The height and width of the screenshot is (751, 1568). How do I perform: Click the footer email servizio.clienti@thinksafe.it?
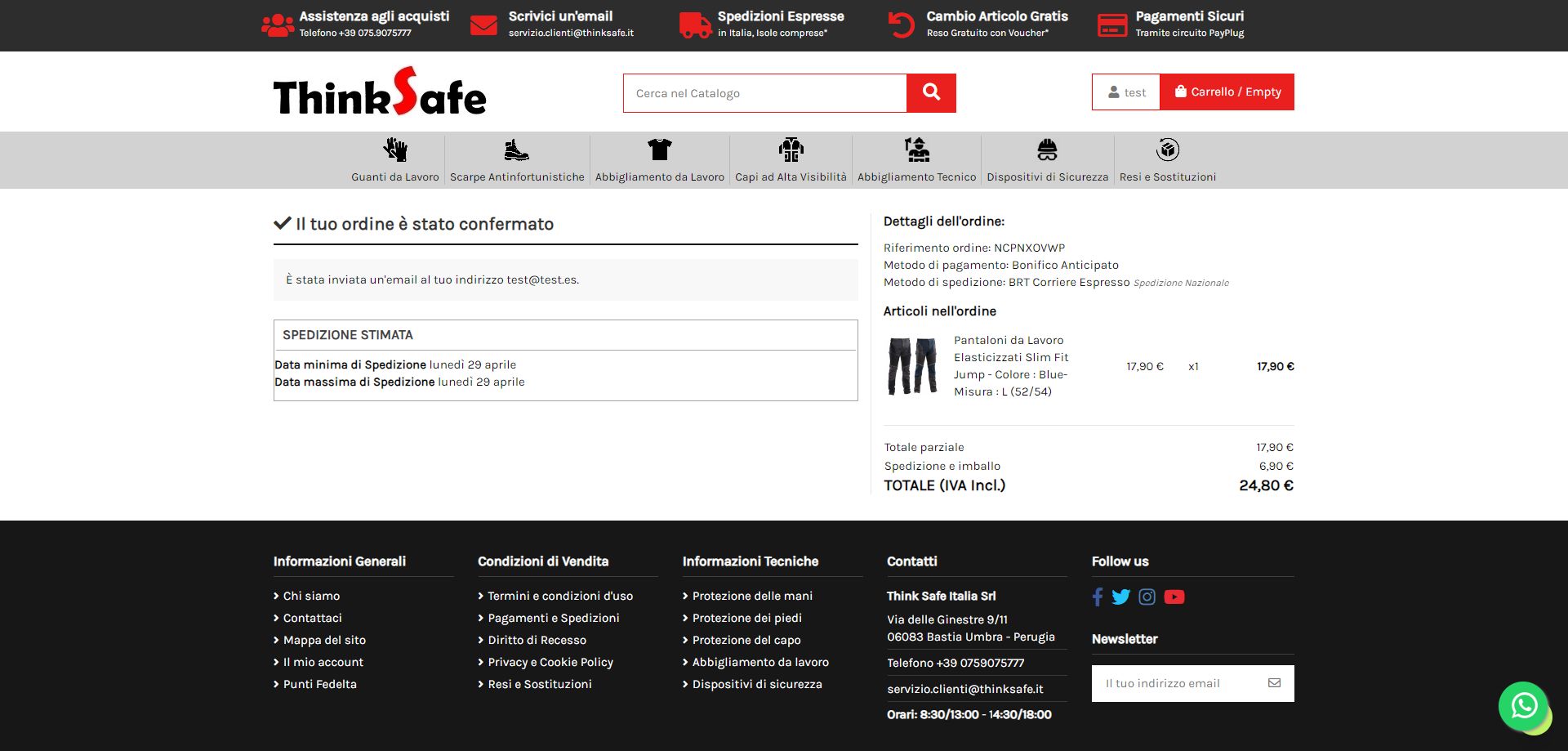965,689
